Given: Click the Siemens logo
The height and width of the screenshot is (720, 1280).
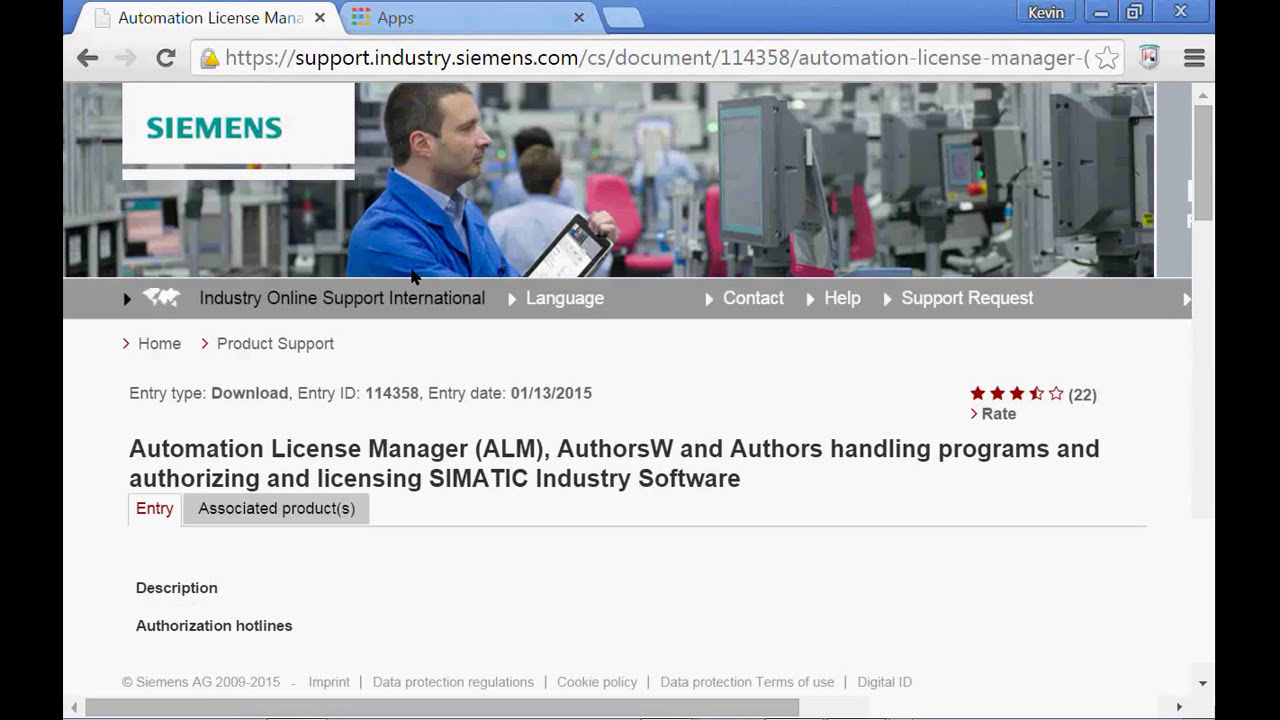Looking at the screenshot, I should [214, 128].
